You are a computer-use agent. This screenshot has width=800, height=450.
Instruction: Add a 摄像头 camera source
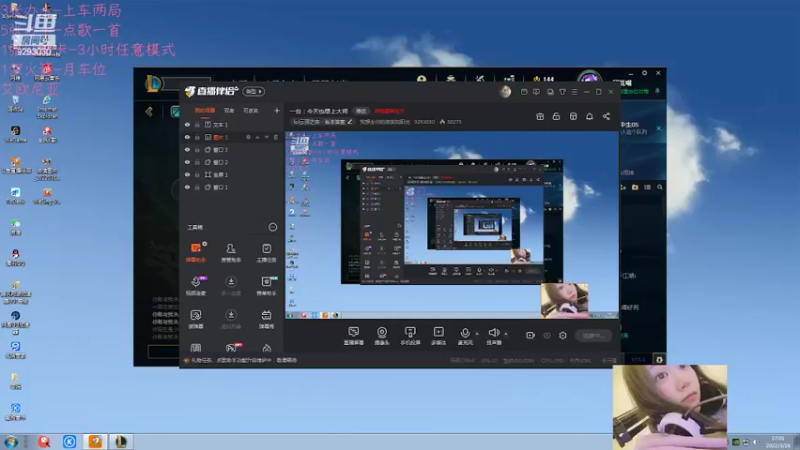(x=382, y=336)
